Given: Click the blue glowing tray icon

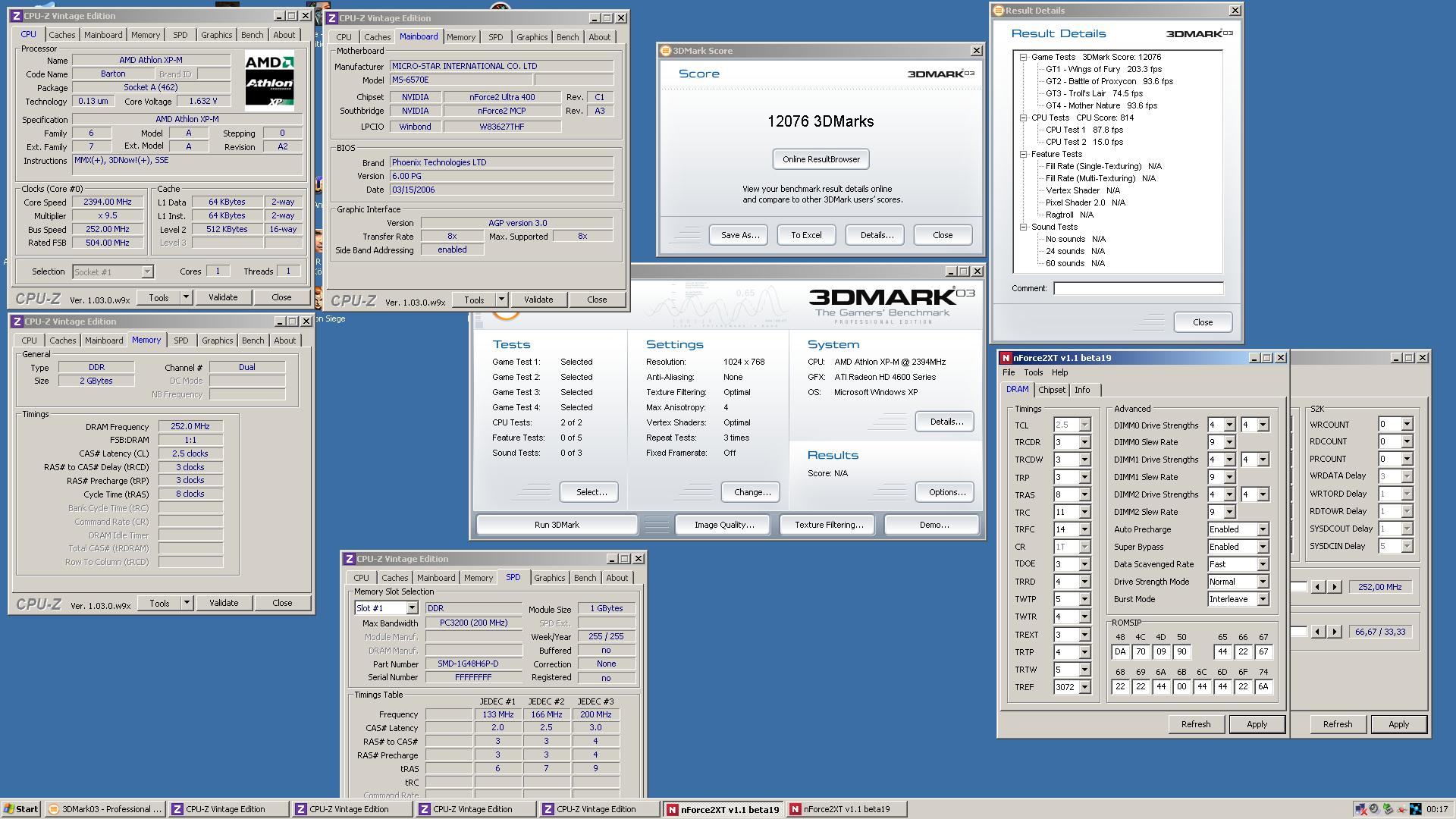Looking at the screenshot, I should click(x=1415, y=809).
